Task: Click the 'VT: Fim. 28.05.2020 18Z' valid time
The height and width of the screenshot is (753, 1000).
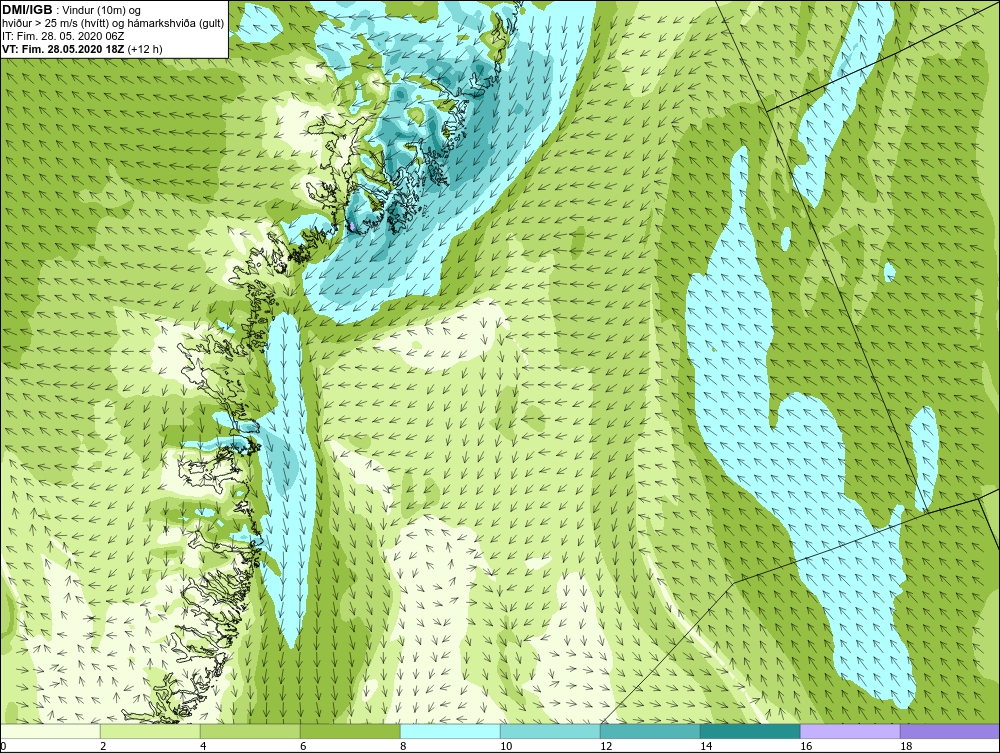Action: 63,49
